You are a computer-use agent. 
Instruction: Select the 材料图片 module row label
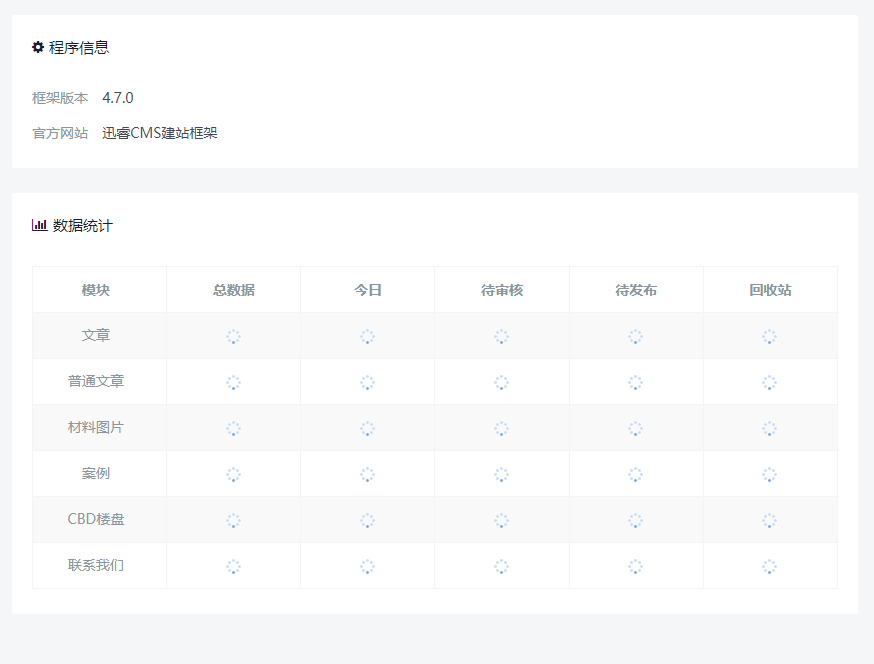click(x=96, y=428)
